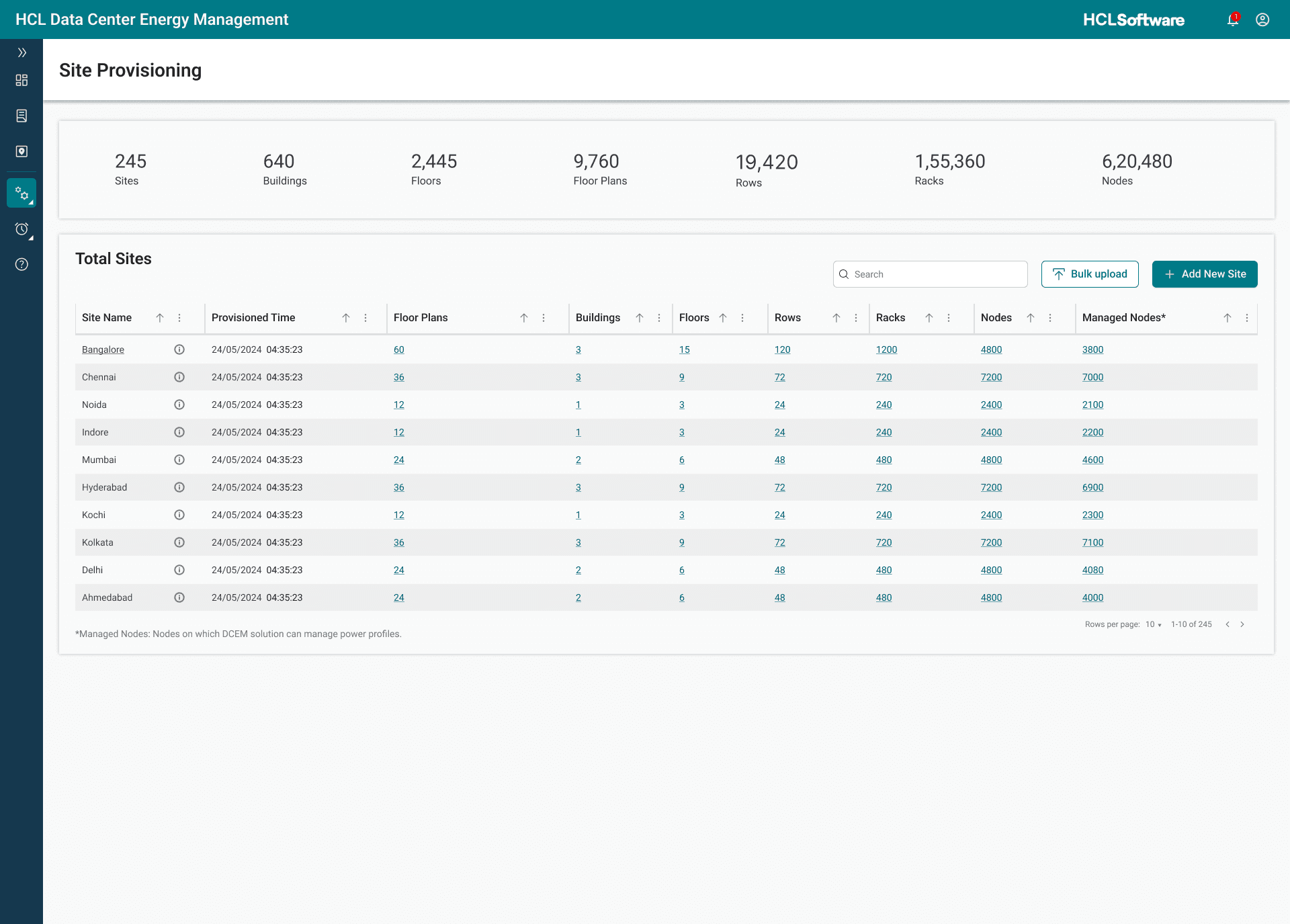
Task: Sort by Floor Plans arrow
Action: [x=524, y=318]
